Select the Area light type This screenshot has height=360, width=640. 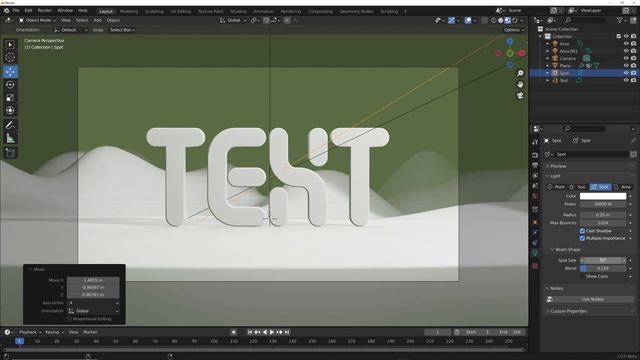[622, 187]
